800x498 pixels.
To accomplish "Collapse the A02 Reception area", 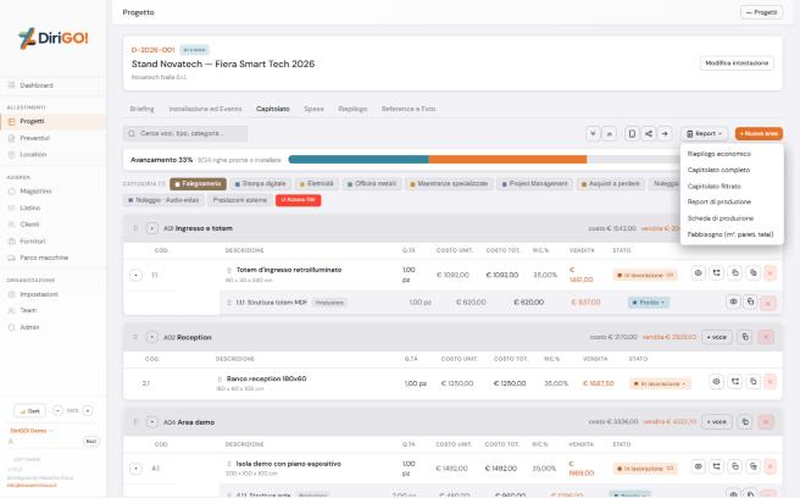I will pyautogui.click(x=152, y=337).
